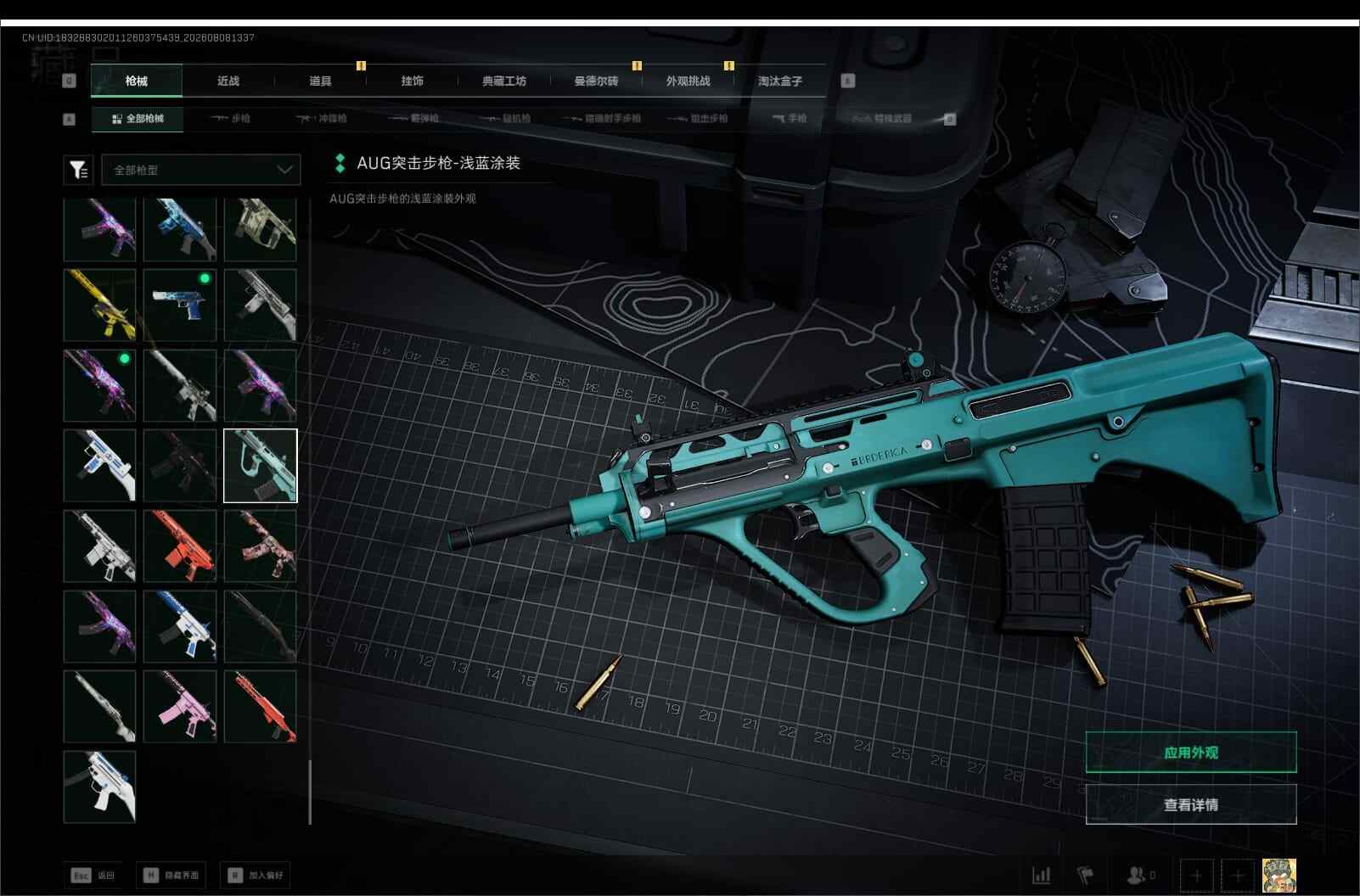Click the rarity icon beside AUG title
Image resolution: width=1360 pixels, height=896 pixels.
[x=340, y=163]
